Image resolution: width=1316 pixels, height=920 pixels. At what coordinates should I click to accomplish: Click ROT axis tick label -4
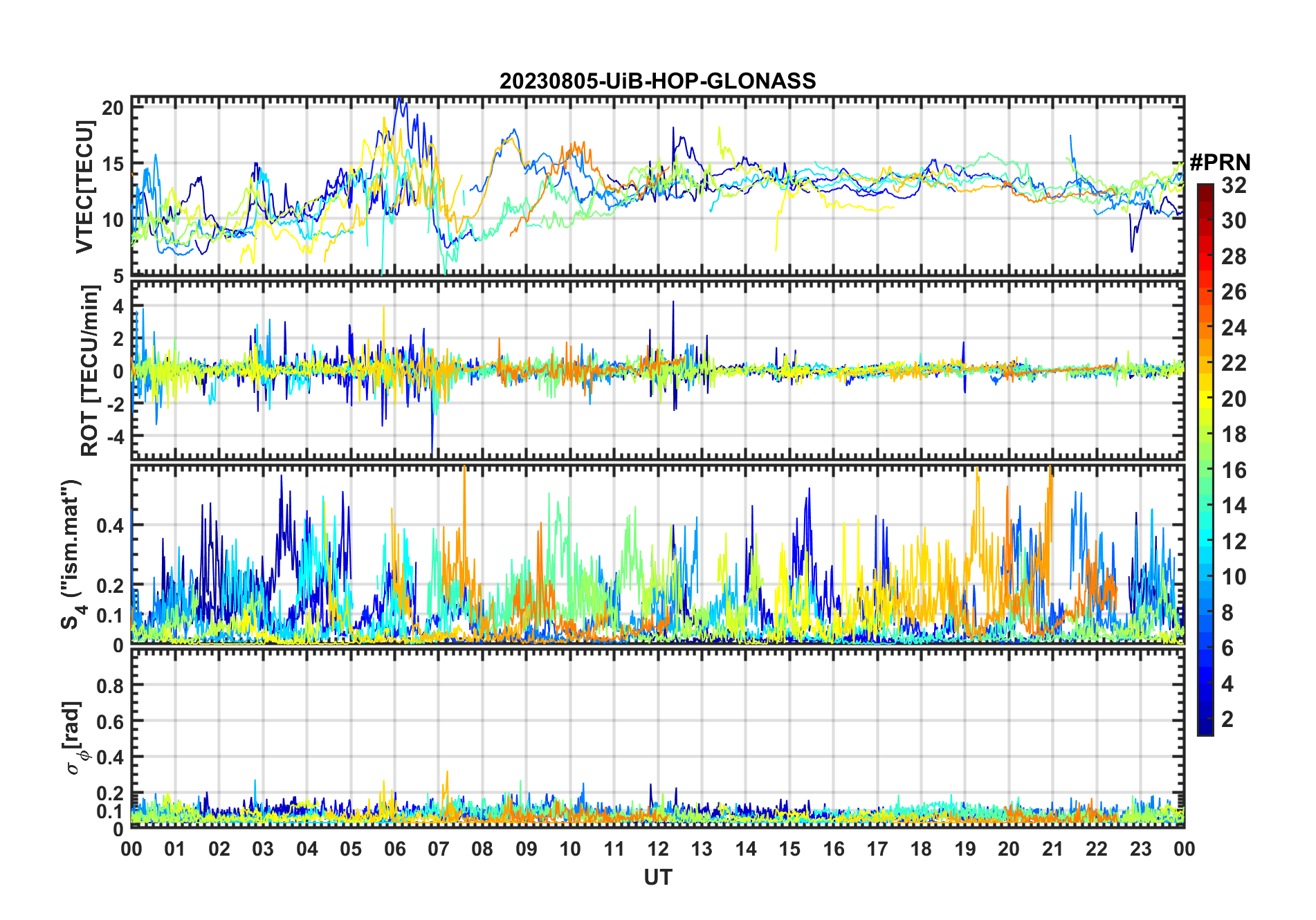(115, 437)
